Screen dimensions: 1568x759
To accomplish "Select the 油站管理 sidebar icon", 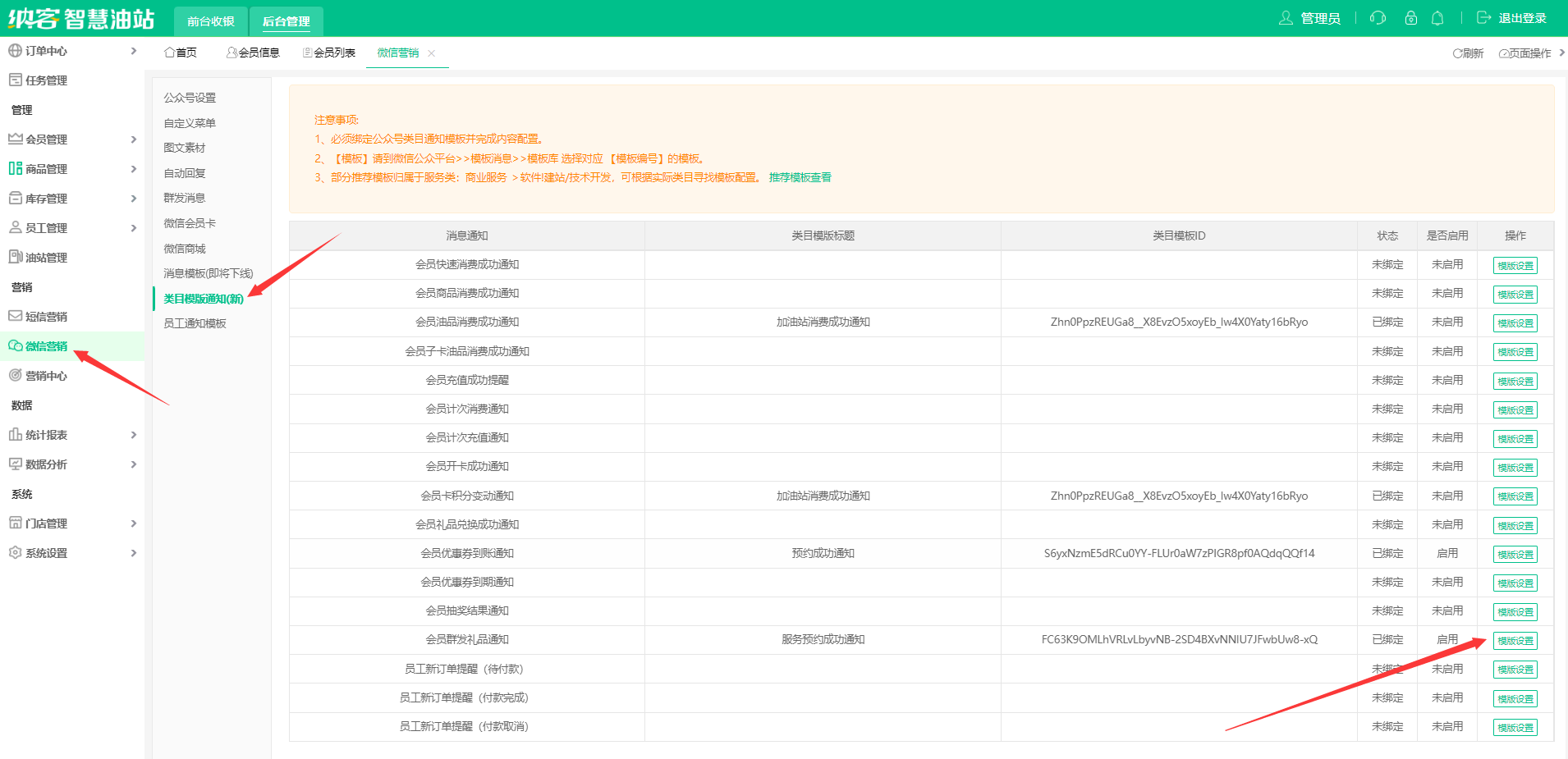I will [x=16, y=257].
